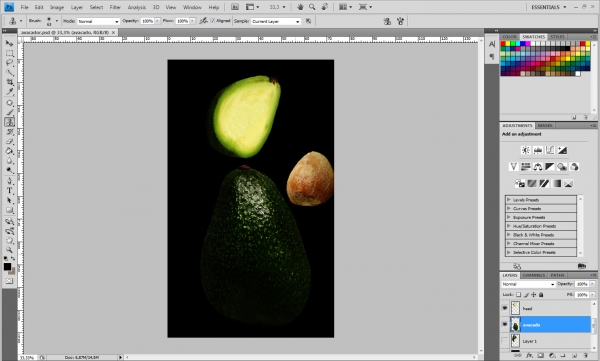Create a new layer button
This screenshot has height=361, width=600.
574,356
